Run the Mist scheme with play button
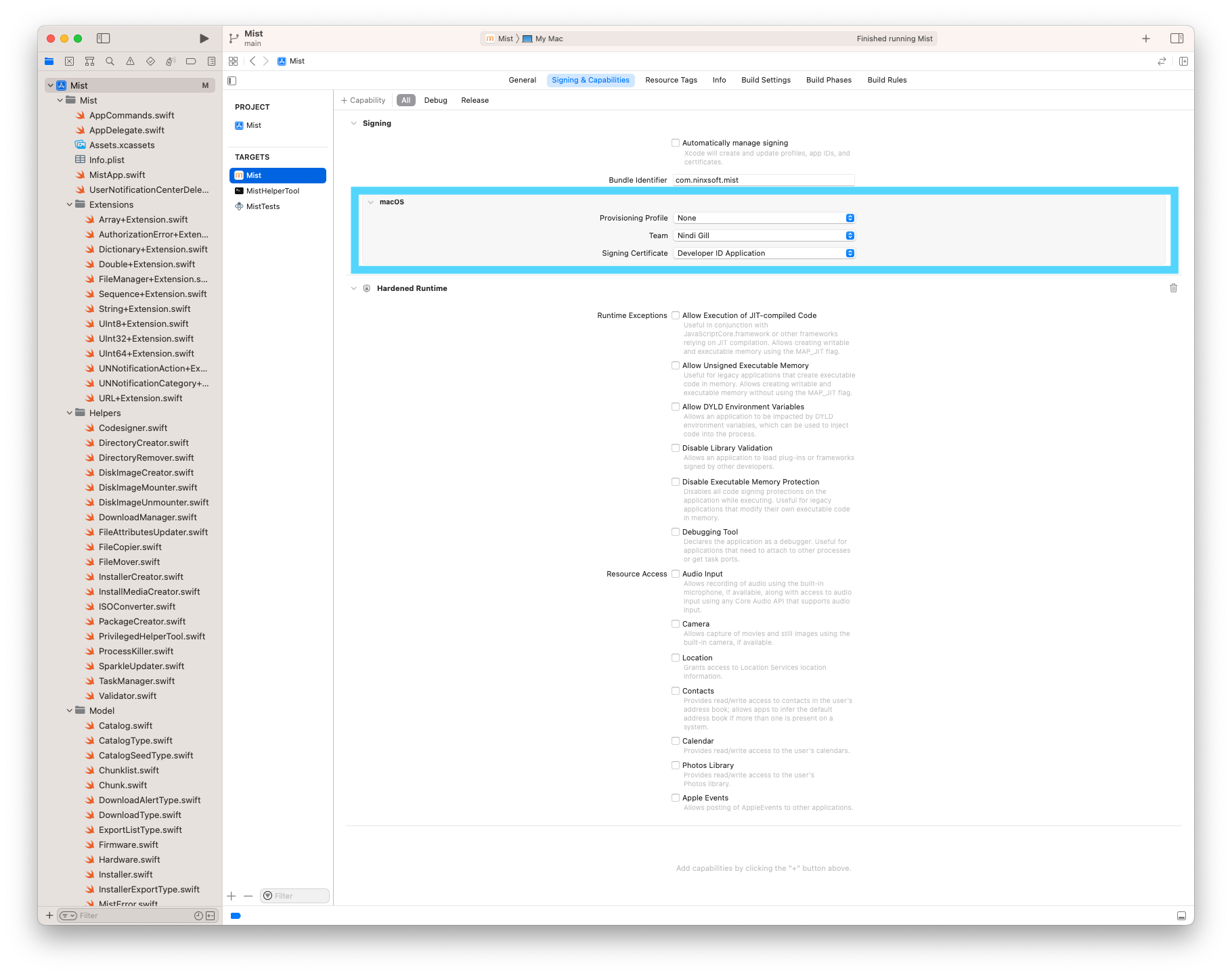1232x975 pixels. tap(204, 39)
